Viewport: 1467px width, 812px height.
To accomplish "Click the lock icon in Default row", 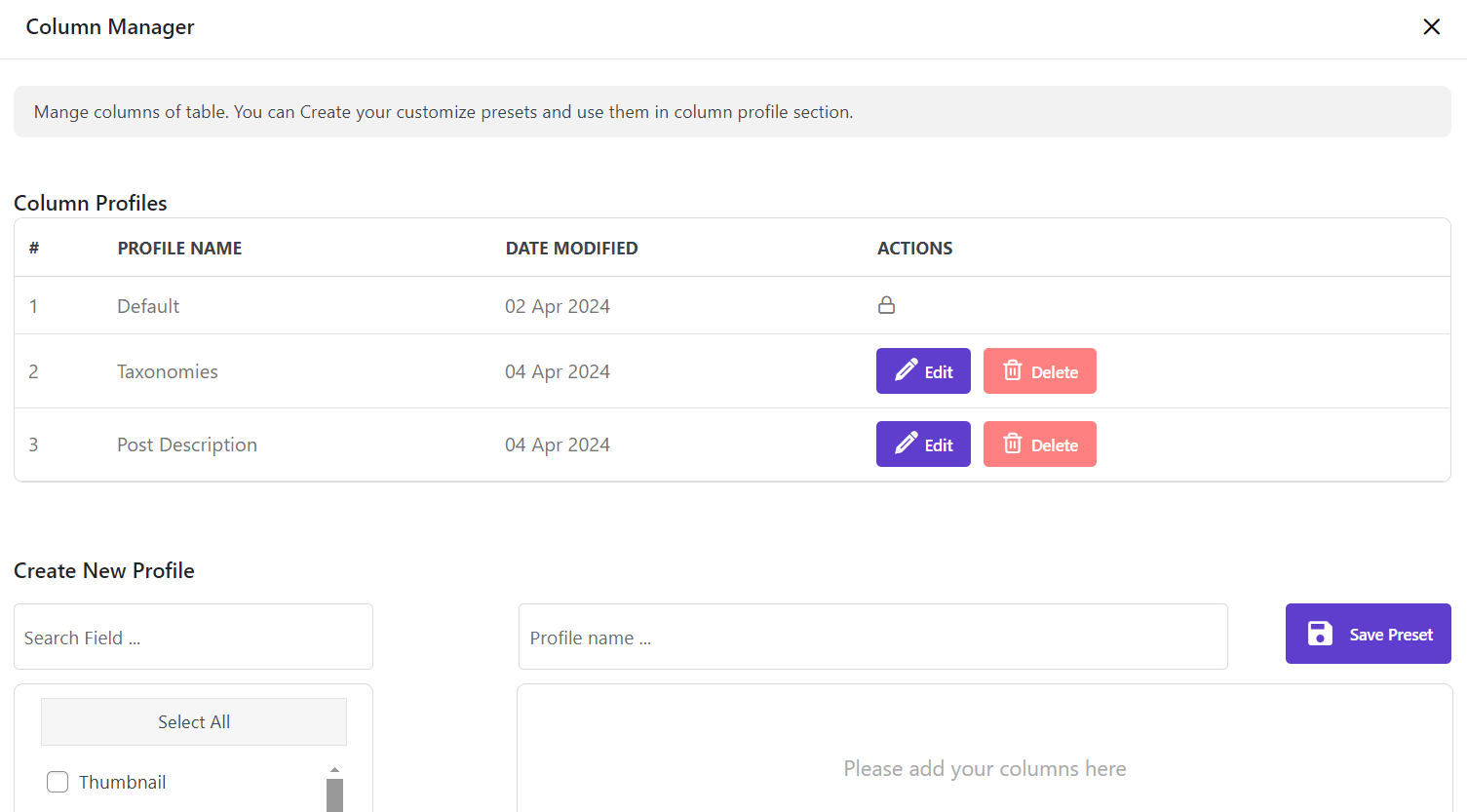I will [886, 305].
